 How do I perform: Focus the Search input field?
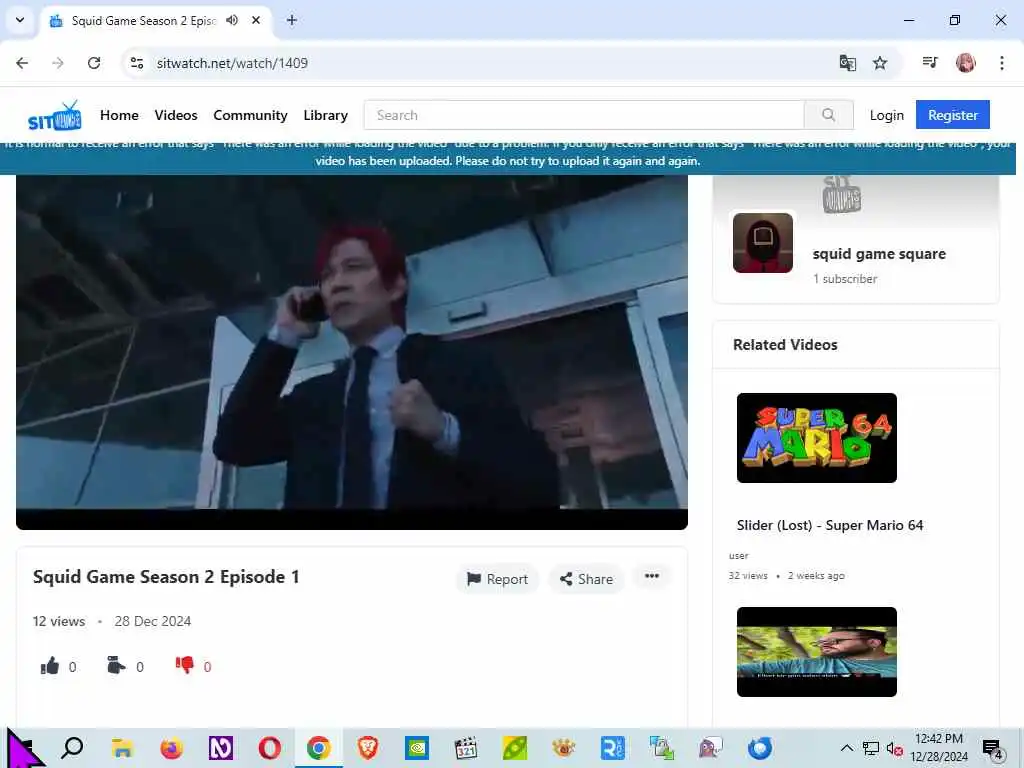(584, 115)
